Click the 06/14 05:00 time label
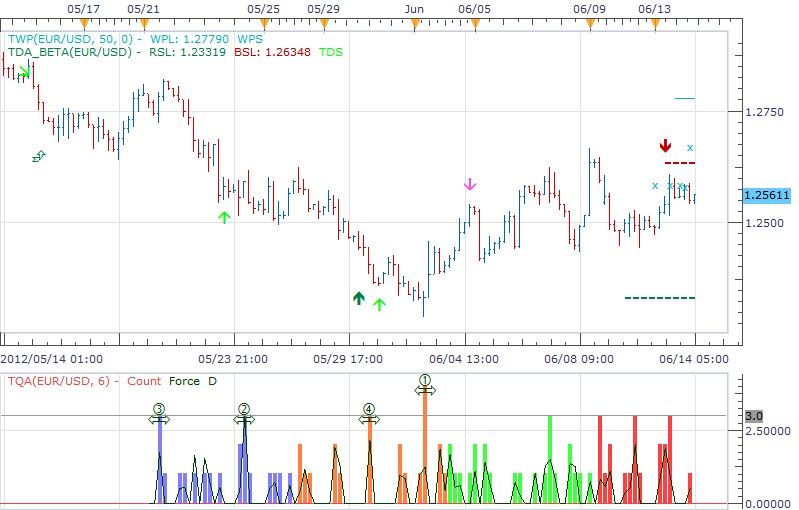The height and width of the screenshot is (510, 799). coord(694,359)
